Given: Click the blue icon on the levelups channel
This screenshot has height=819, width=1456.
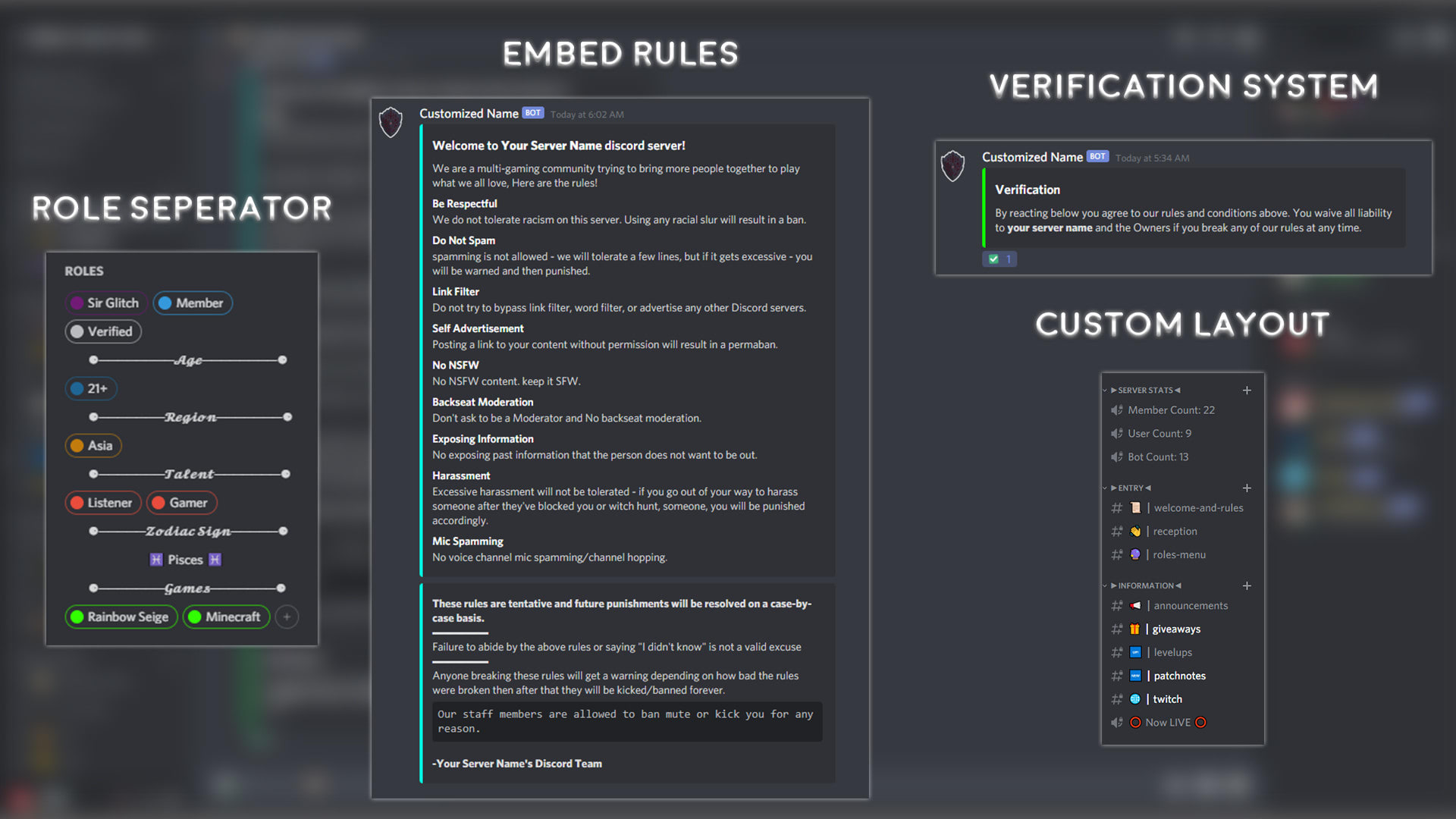Looking at the screenshot, I should click(1134, 652).
